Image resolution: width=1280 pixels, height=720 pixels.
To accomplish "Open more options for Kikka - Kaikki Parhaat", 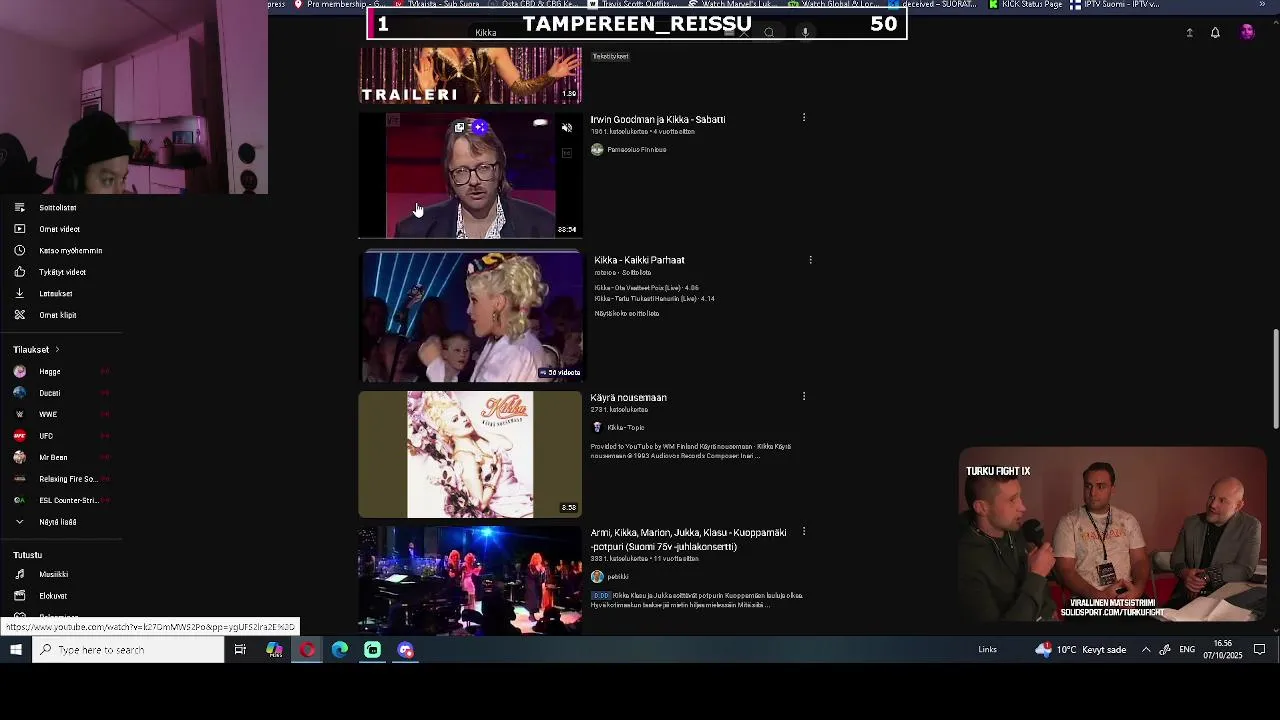I will pos(810,260).
